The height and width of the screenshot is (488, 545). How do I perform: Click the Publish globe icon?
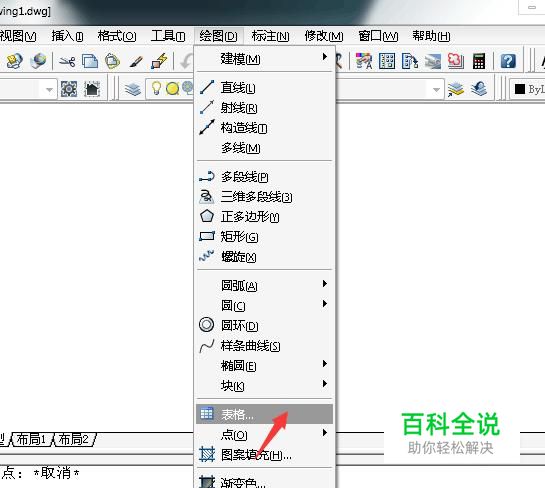click(x=38, y=61)
